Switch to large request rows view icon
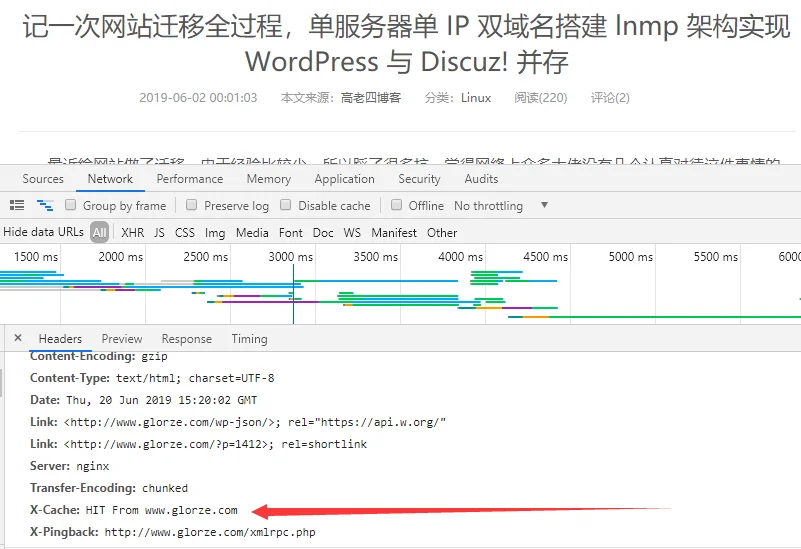This screenshot has width=801, height=549. [x=17, y=205]
